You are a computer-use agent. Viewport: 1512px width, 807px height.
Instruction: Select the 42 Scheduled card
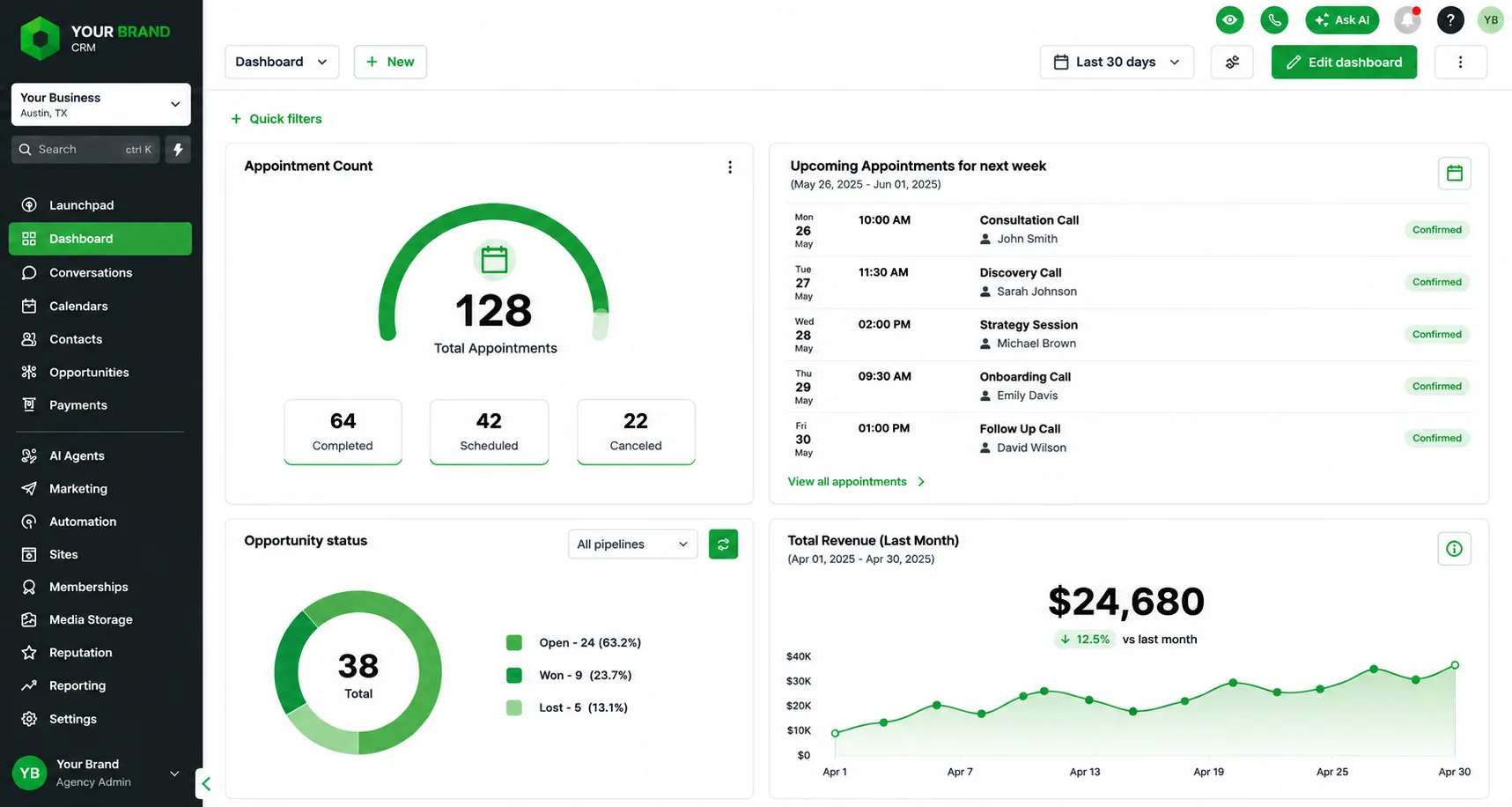489,432
